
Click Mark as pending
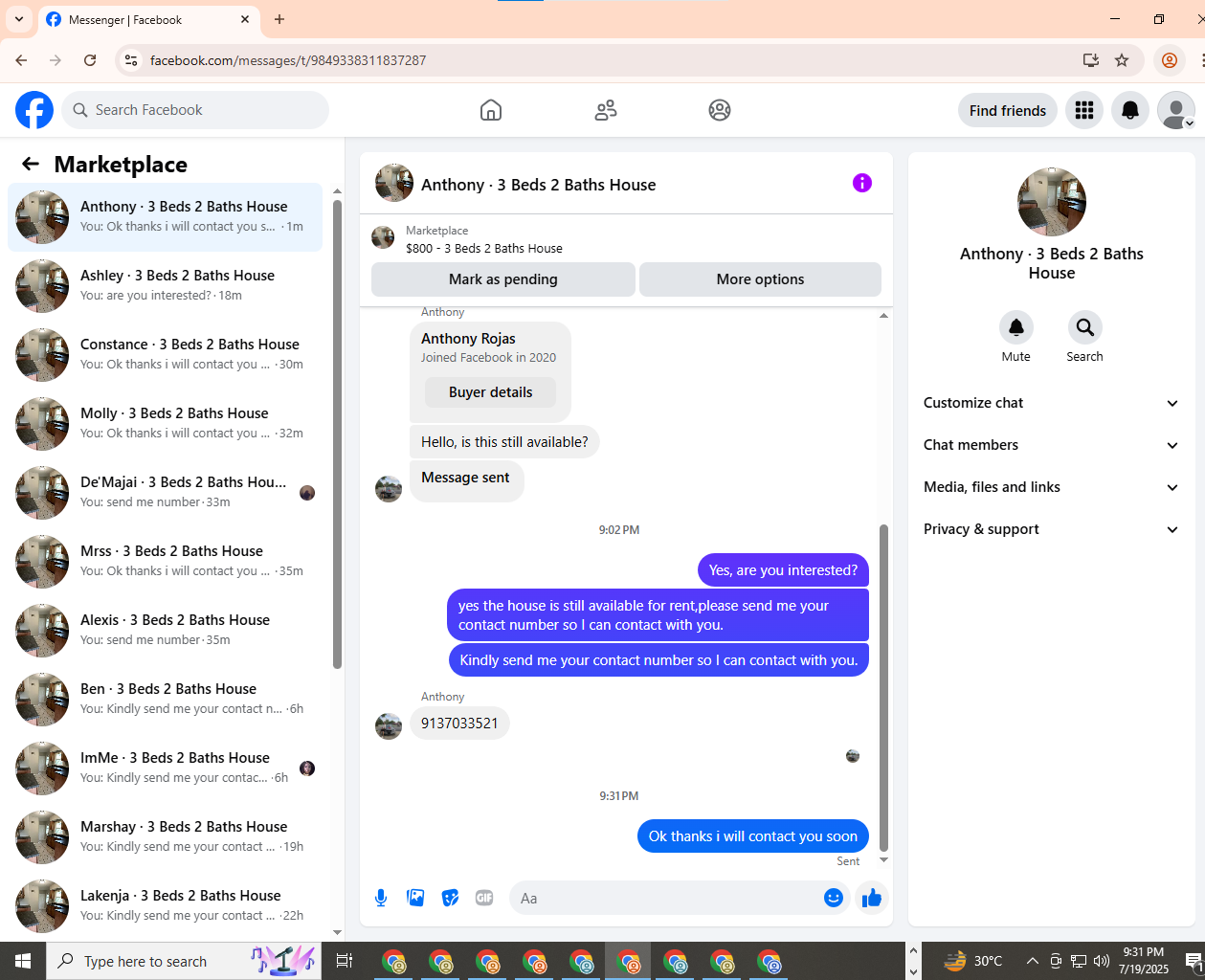tap(503, 279)
